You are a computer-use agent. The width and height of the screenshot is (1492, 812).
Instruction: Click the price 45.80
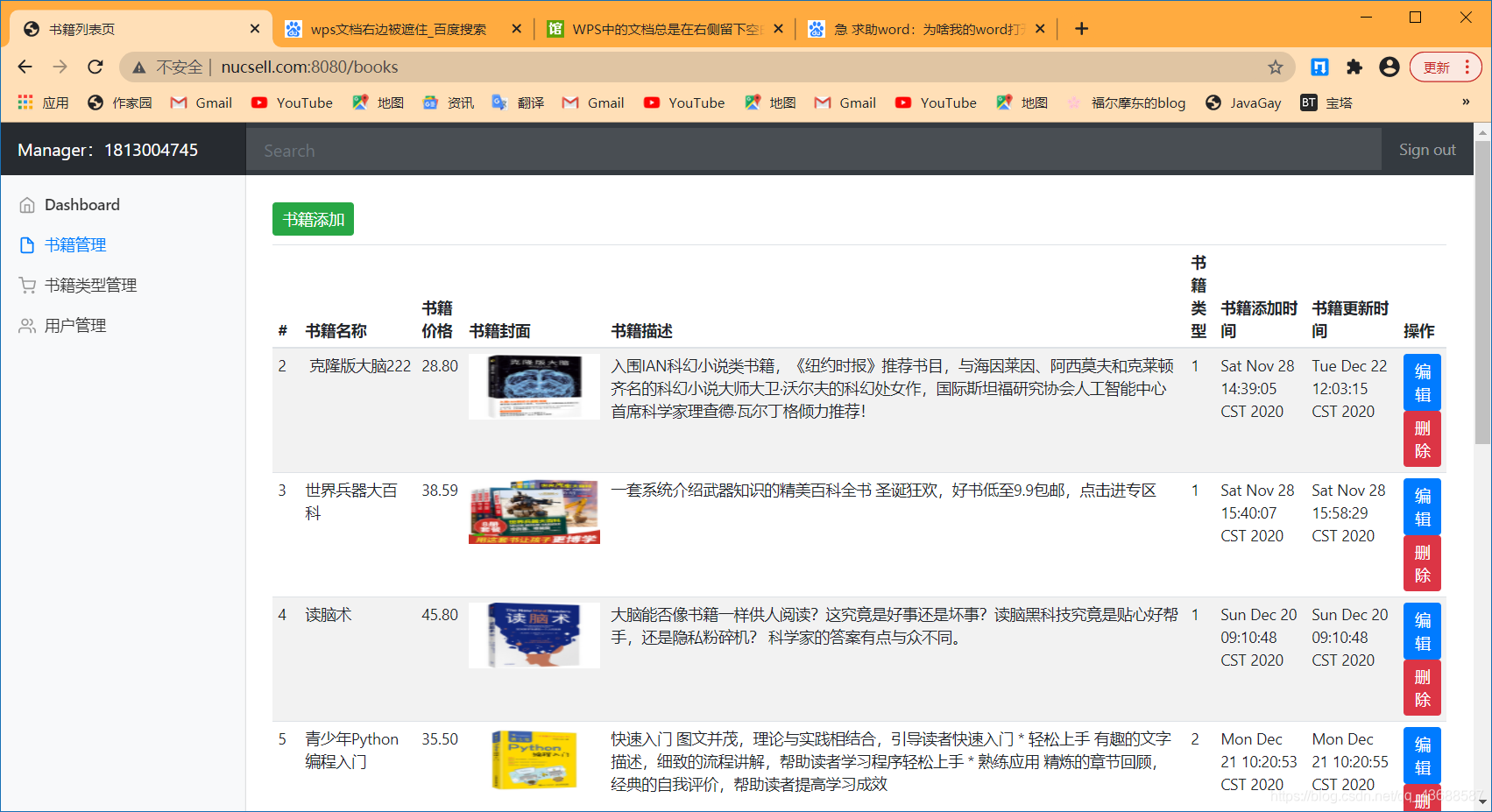click(440, 615)
